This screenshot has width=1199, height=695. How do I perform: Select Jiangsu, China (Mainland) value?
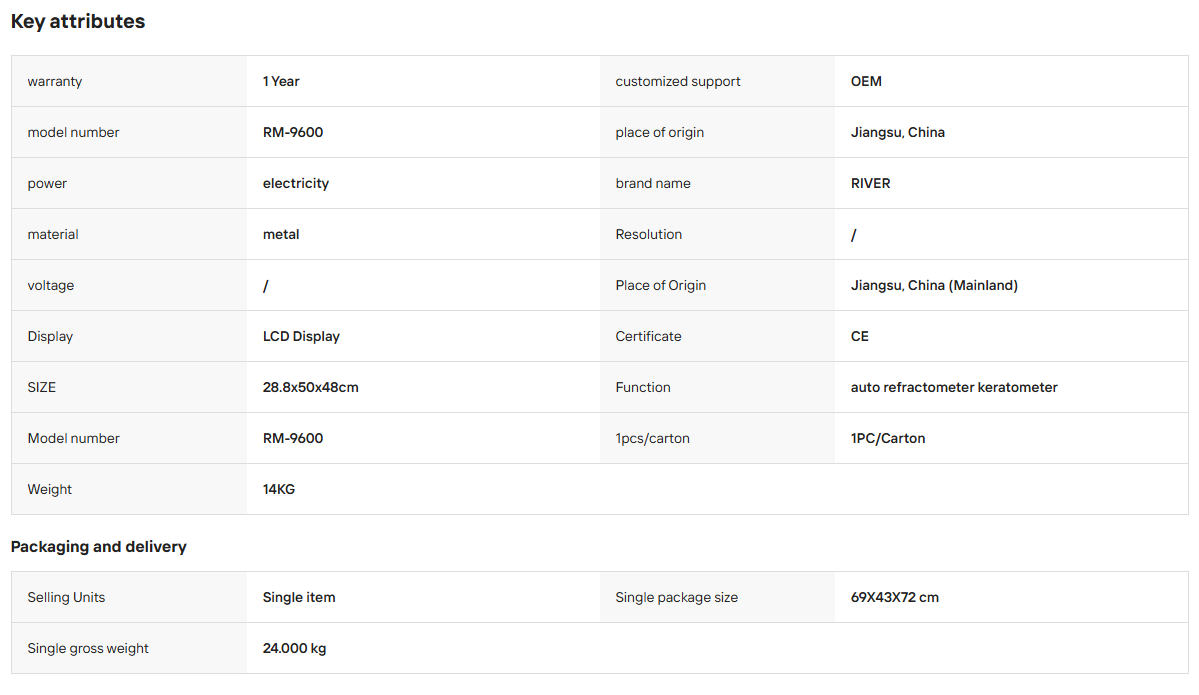[x=934, y=285]
